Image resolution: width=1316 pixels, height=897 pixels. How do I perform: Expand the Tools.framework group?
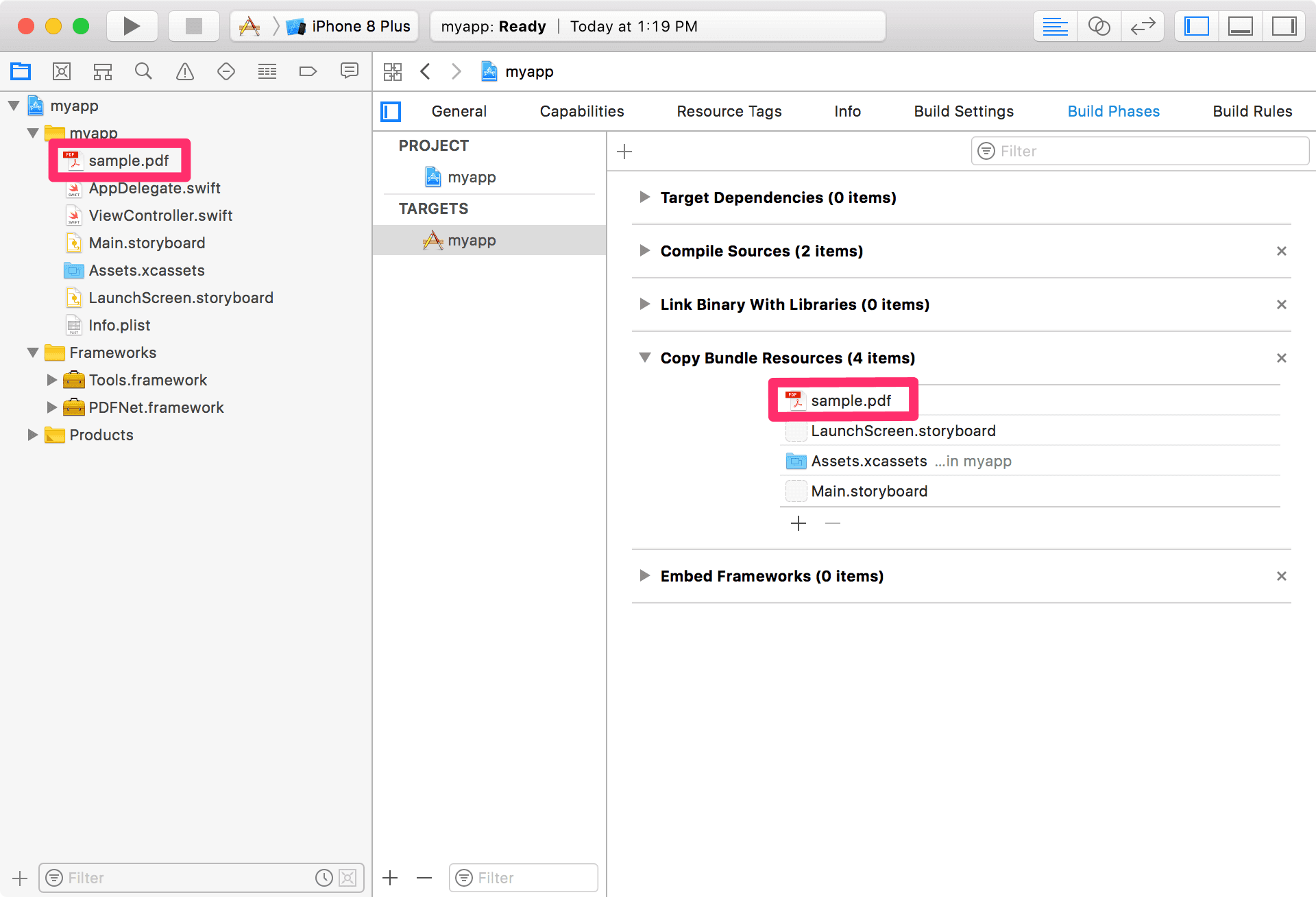click(x=51, y=380)
